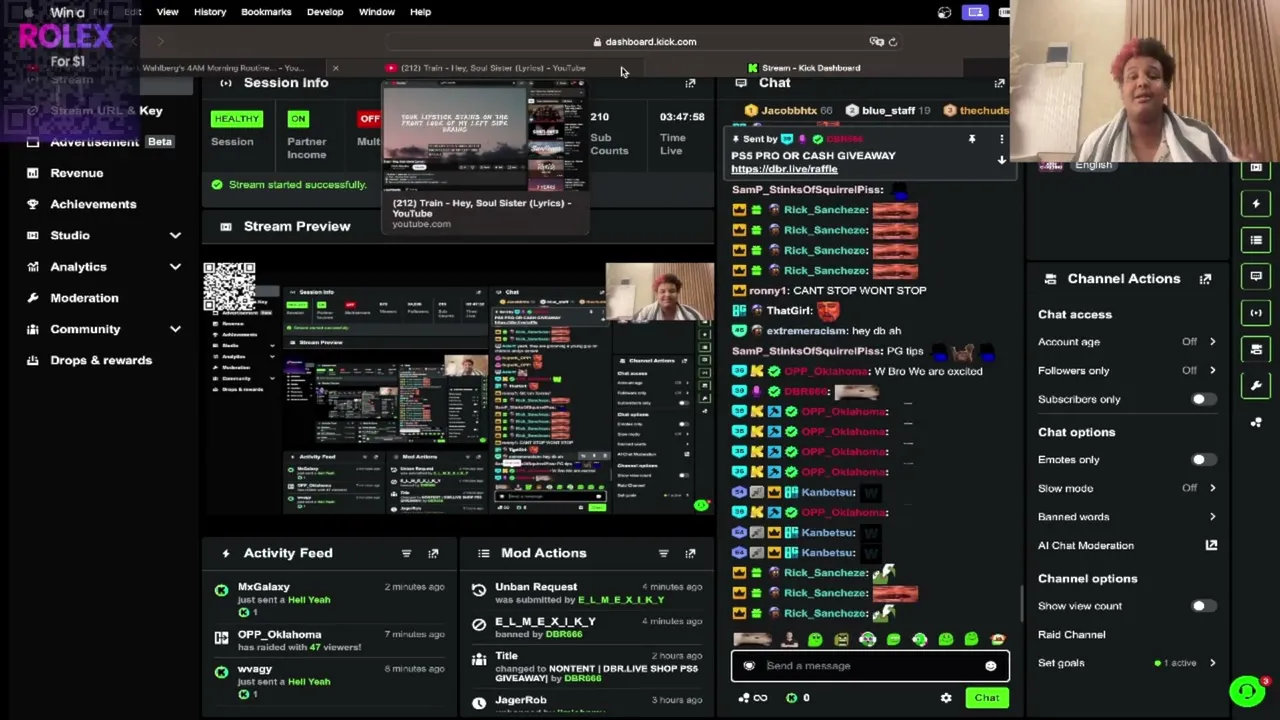Open chat settings gear
1280x720 pixels.
click(x=946, y=698)
